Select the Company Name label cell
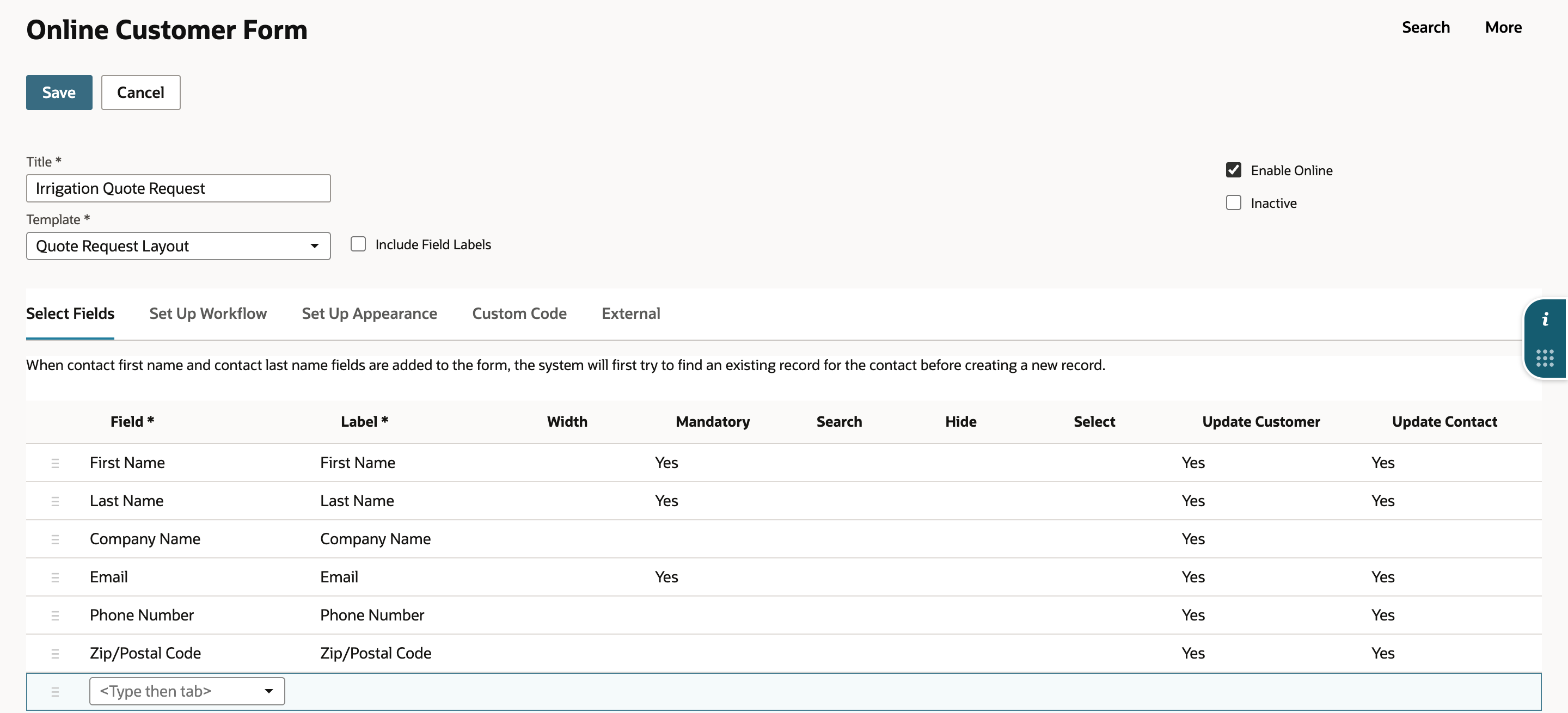This screenshot has height=713, width=1568. (x=376, y=539)
